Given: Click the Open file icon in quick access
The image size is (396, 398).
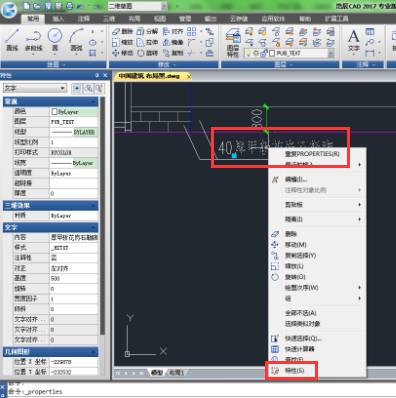Looking at the screenshot, I should [37, 6].
